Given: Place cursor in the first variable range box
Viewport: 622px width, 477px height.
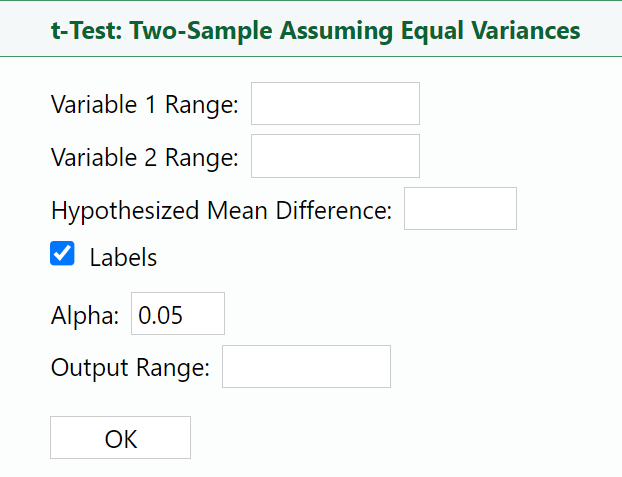Looking at the screenshot, I should (x=335, y=104).
